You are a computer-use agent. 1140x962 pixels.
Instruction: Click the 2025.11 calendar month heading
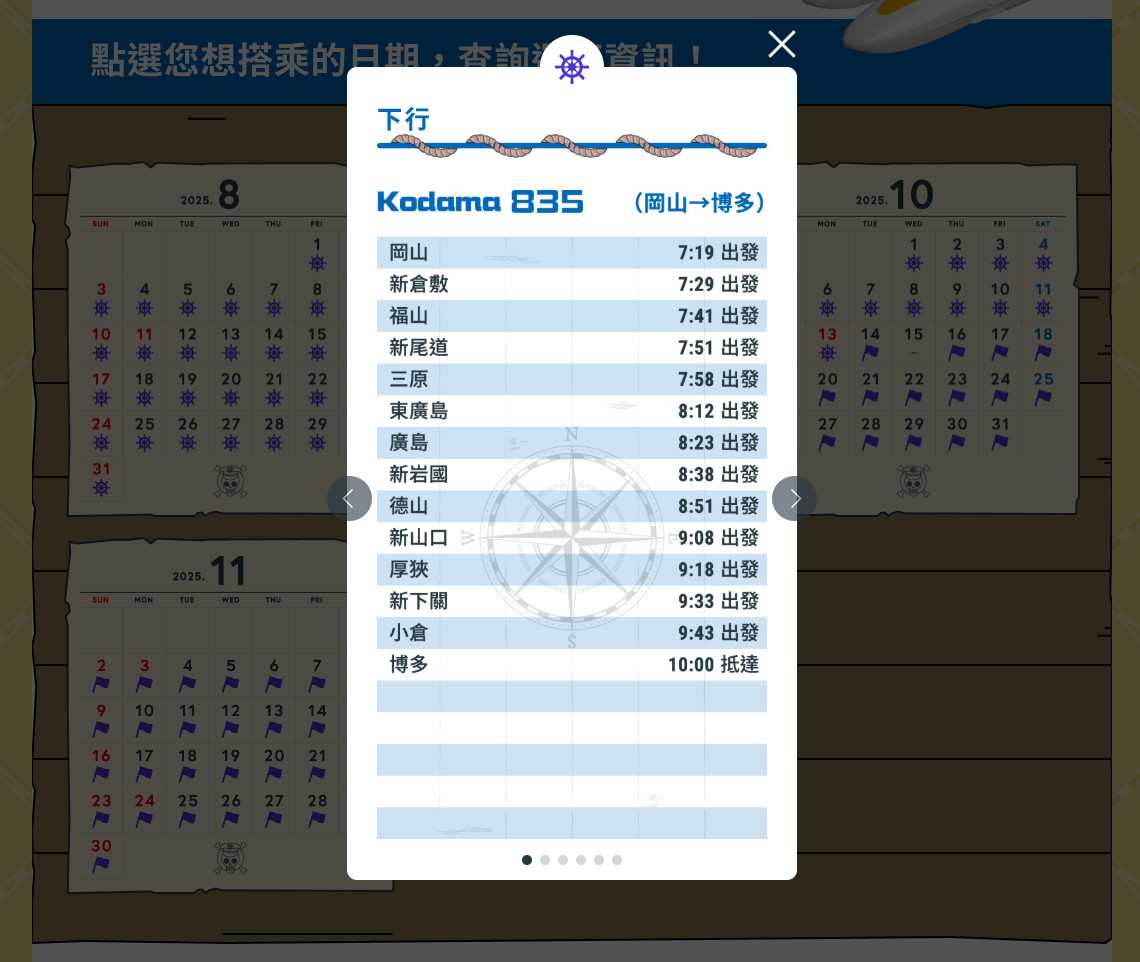(209, 571)
